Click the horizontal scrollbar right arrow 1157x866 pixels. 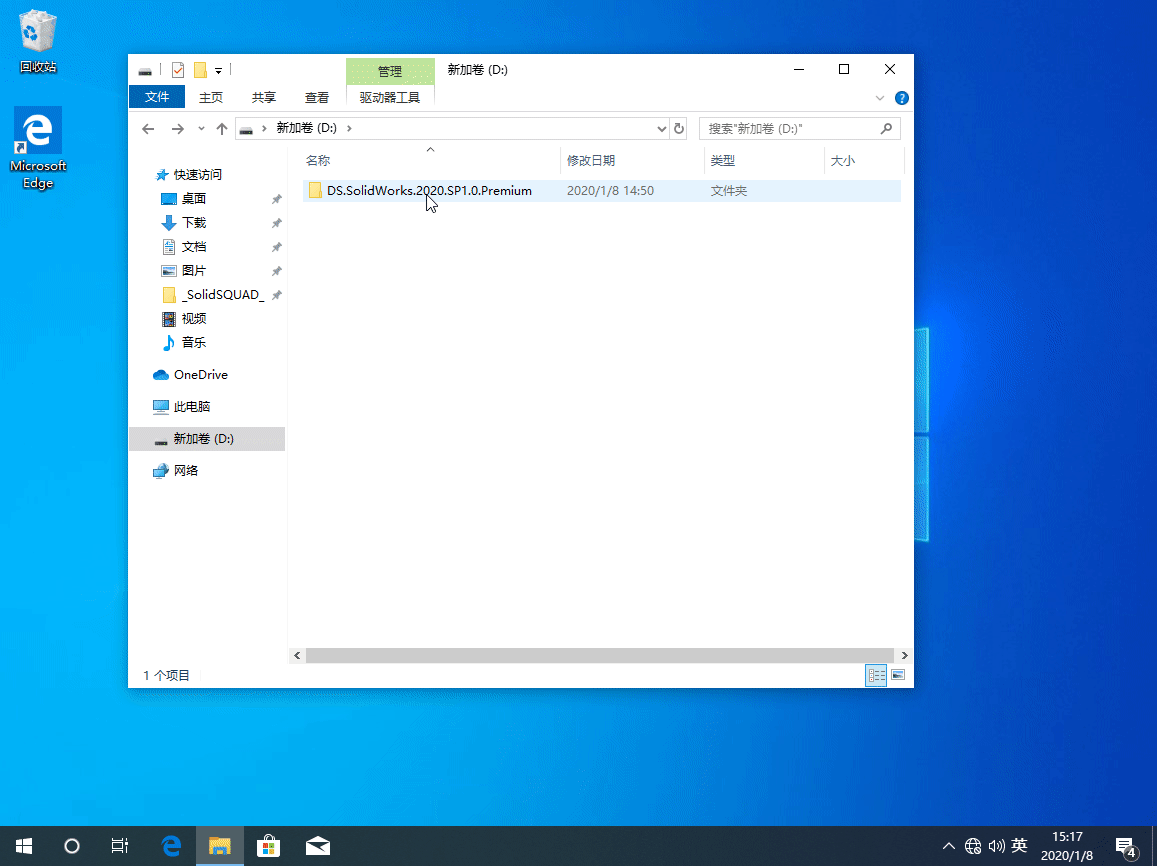[x=905, y=655]
